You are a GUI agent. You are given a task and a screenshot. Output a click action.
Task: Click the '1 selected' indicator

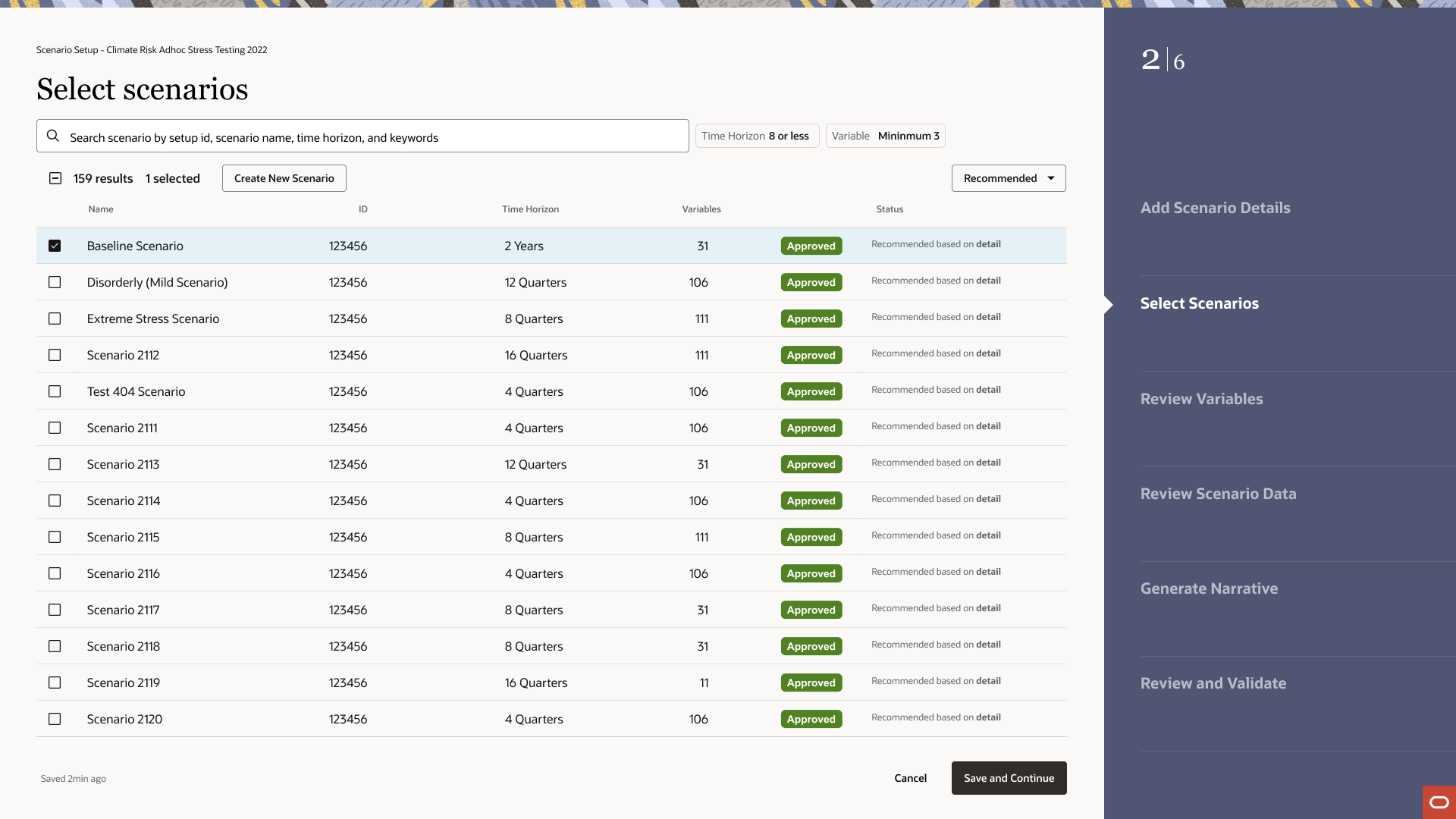pos(173,178)
